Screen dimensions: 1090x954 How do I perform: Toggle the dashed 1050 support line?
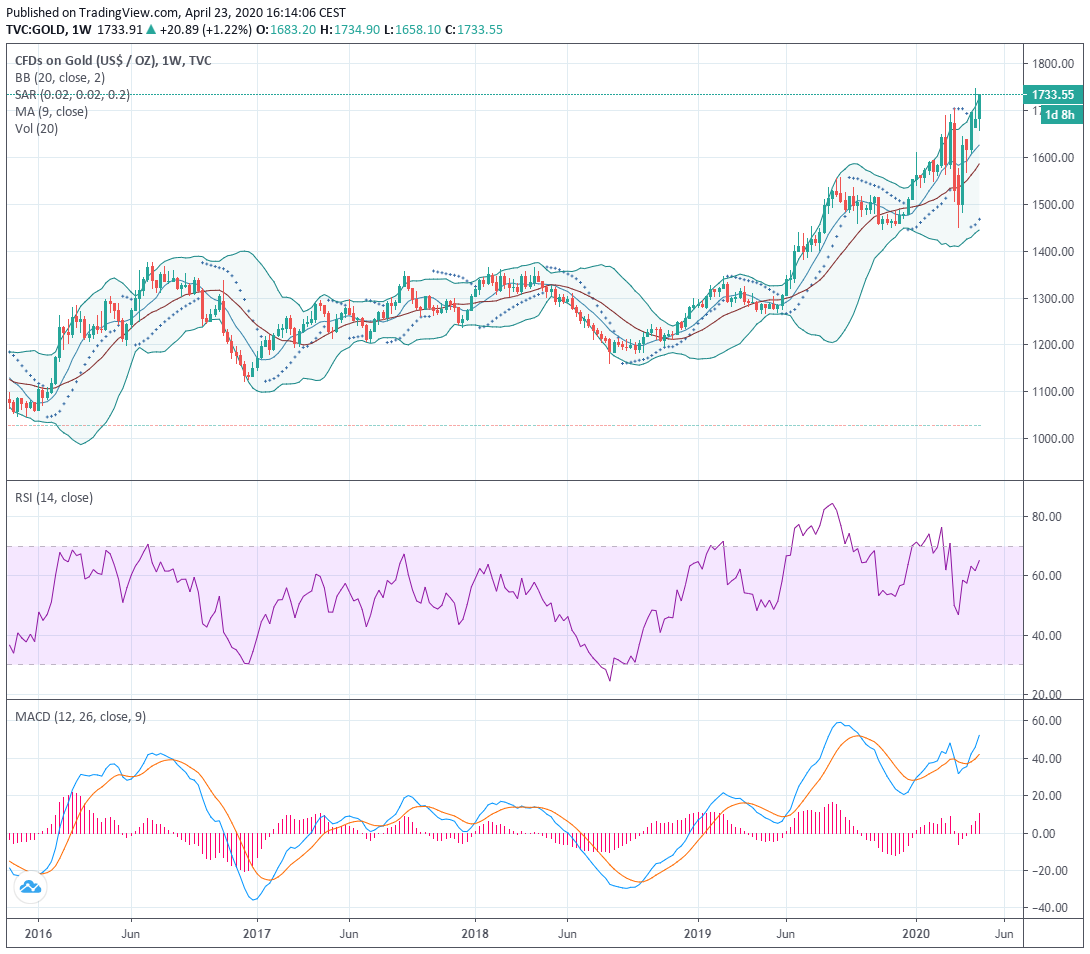[x=500, y=424]
